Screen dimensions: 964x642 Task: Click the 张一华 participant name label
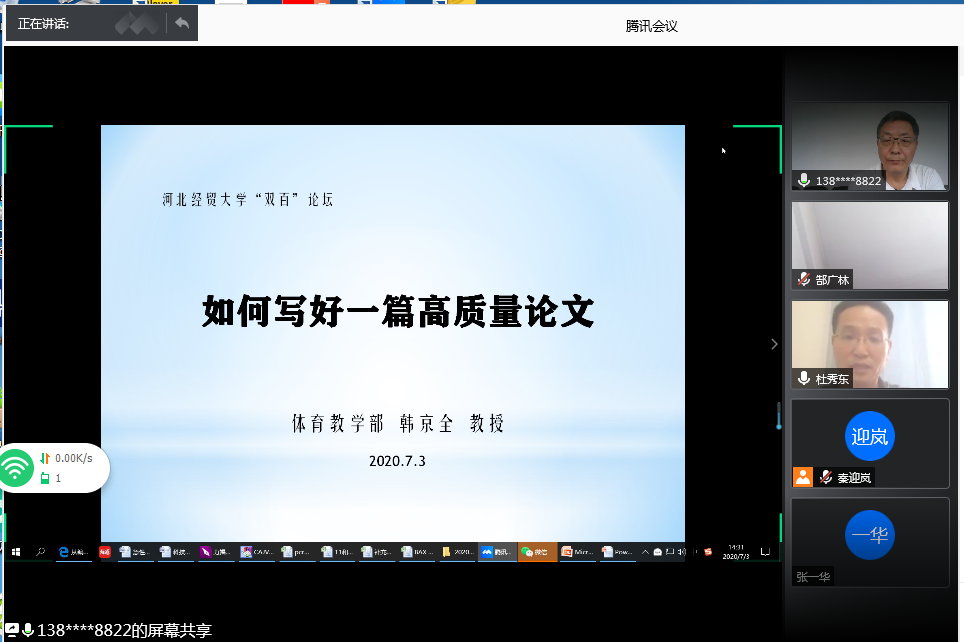pyautogui.click(x=814, y=576)
